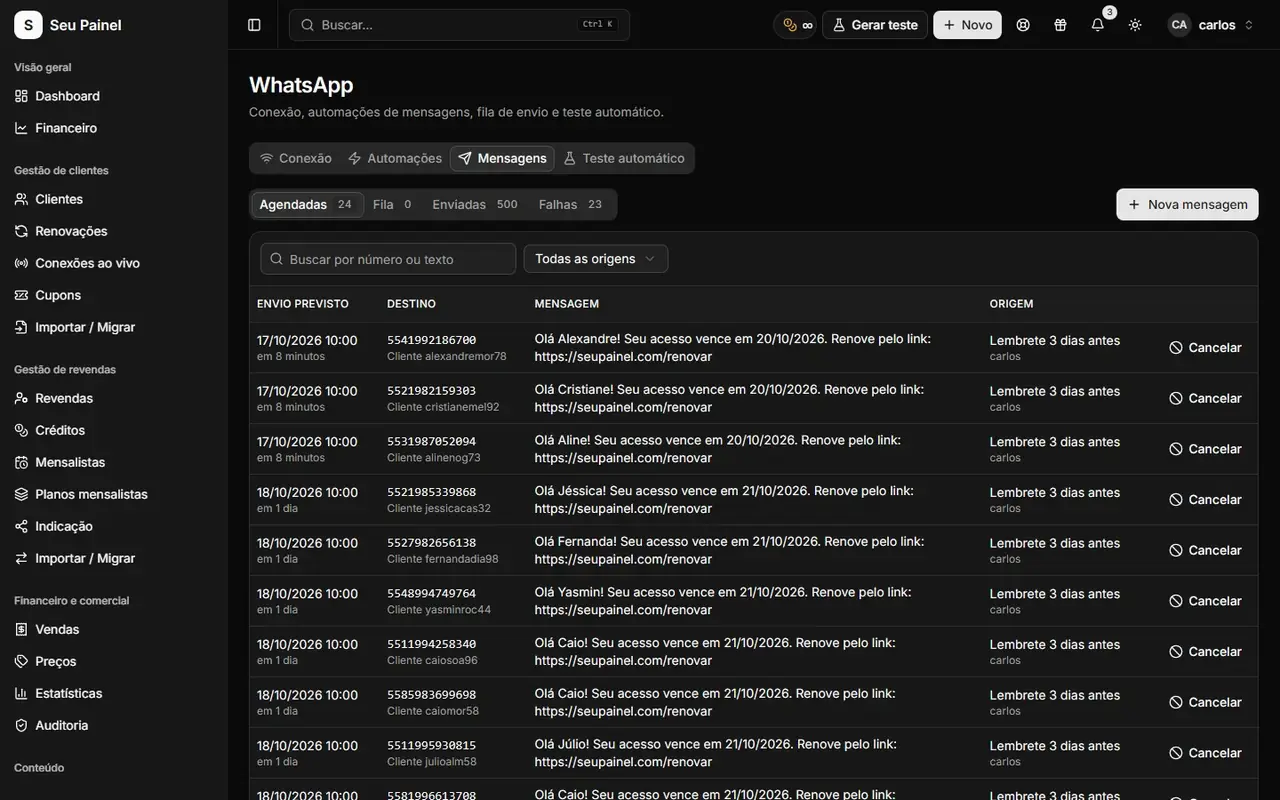1280x800 pixels.
Task: Focus the top Buscar search field
Action: pos(459,25)
